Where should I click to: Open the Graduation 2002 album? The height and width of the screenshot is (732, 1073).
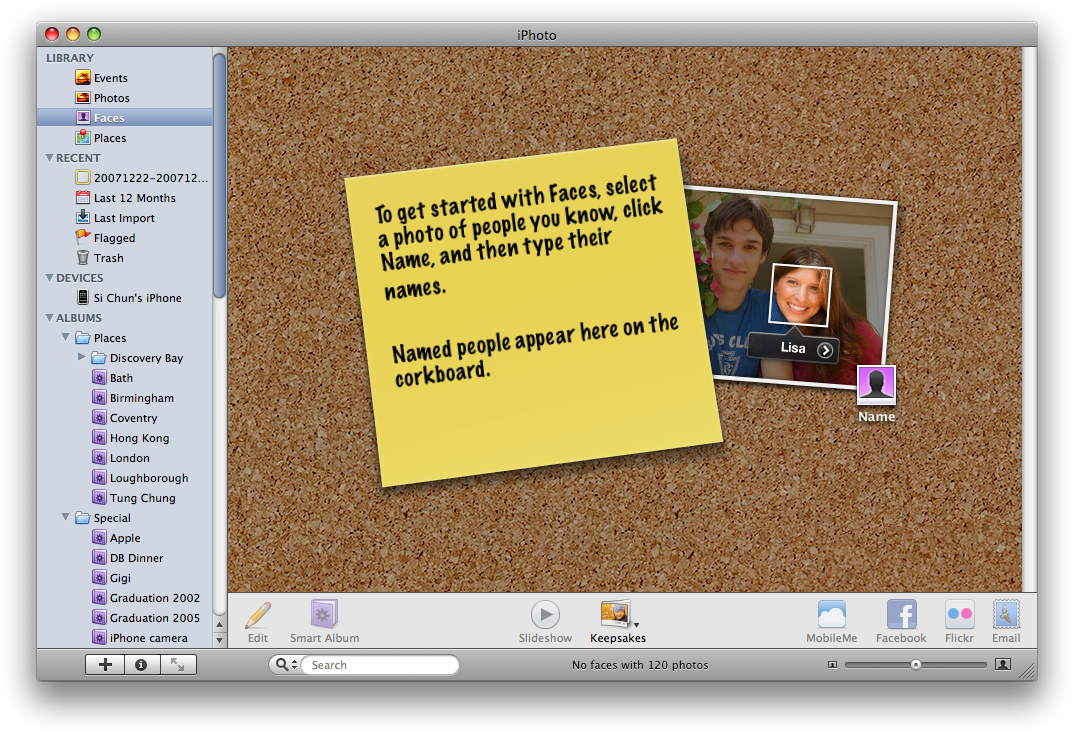[125, 598]
